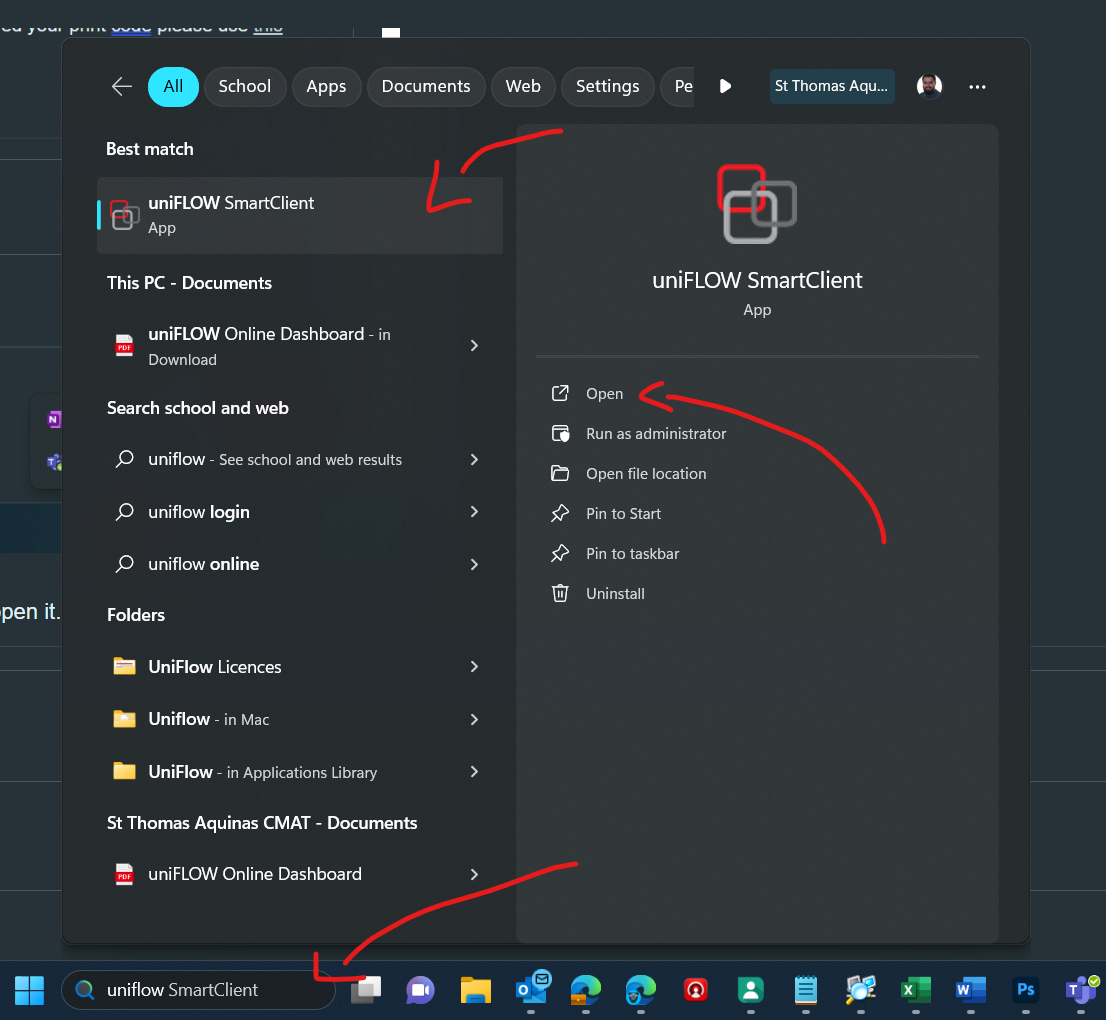Click the taskbar search box
The height and width of the screenshot is (1020, 1106).
pyautogui.click(x=198, y=990)
